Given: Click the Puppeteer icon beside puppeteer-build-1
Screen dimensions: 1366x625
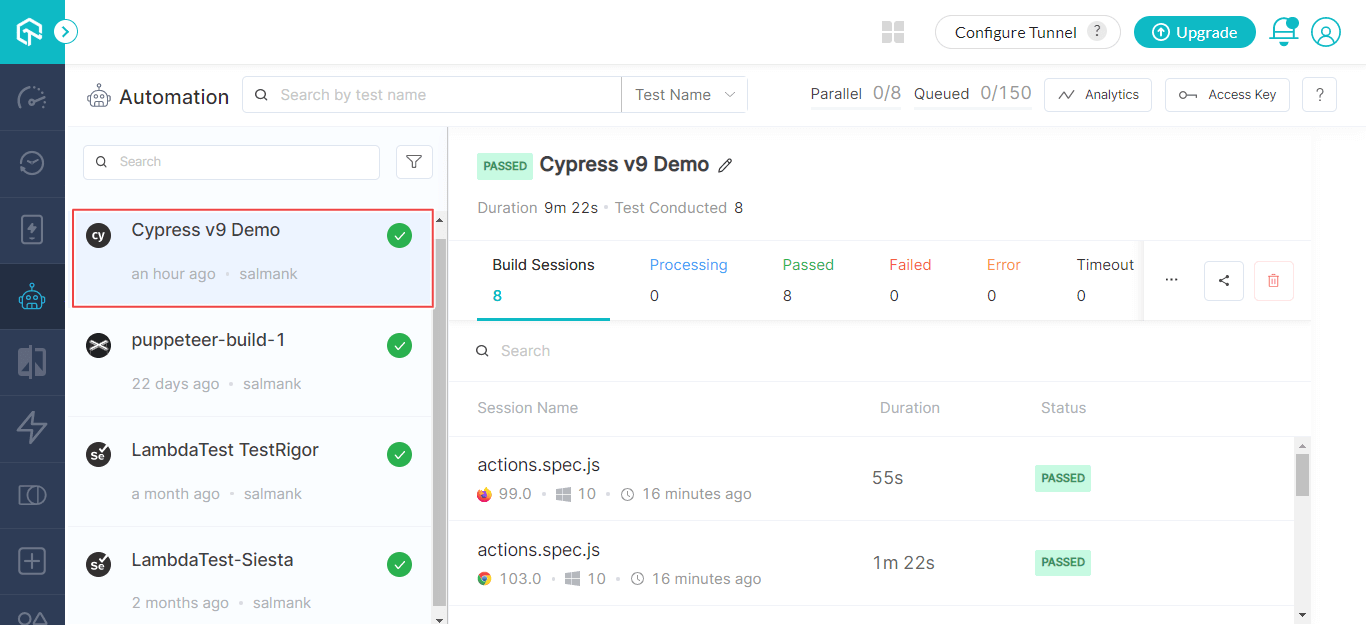Looking at the screenshot, I should [98, 346].
